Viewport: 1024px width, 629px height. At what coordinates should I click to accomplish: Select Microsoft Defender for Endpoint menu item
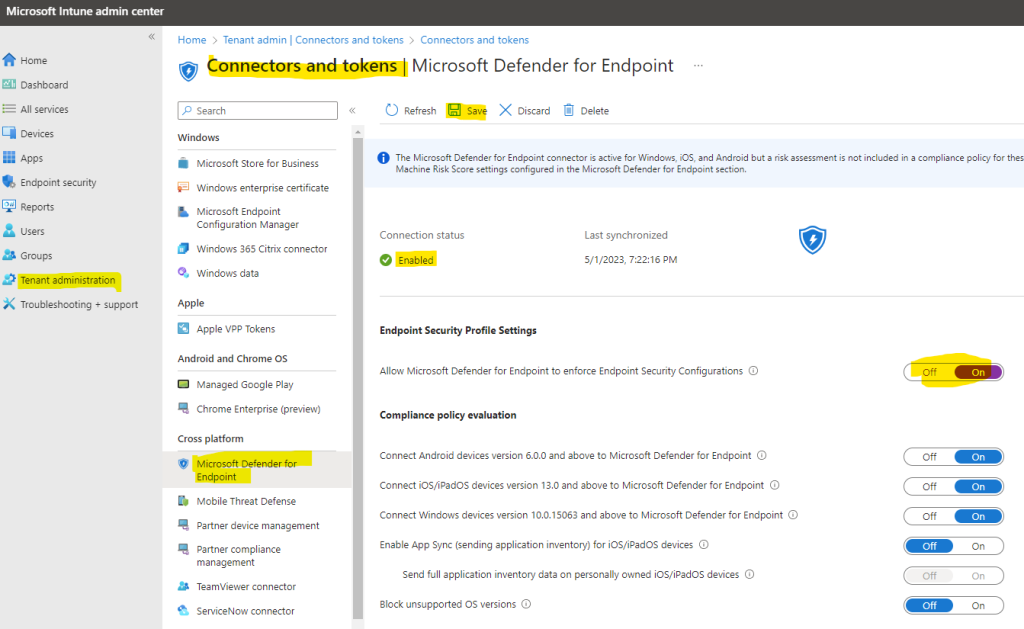pyautogui.click(x=257, y=470)
